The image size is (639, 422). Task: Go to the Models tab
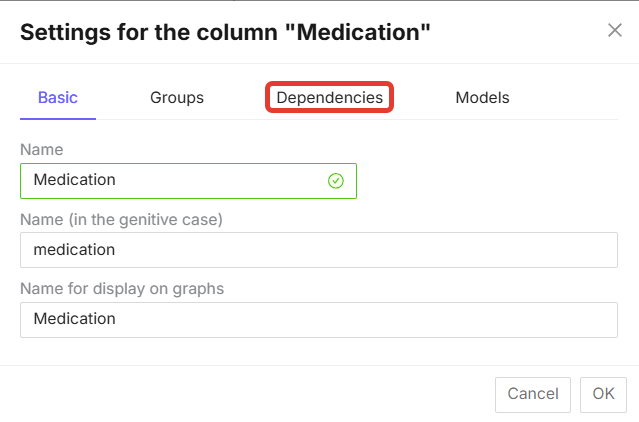pyautogui.click(x=482, y=98)
